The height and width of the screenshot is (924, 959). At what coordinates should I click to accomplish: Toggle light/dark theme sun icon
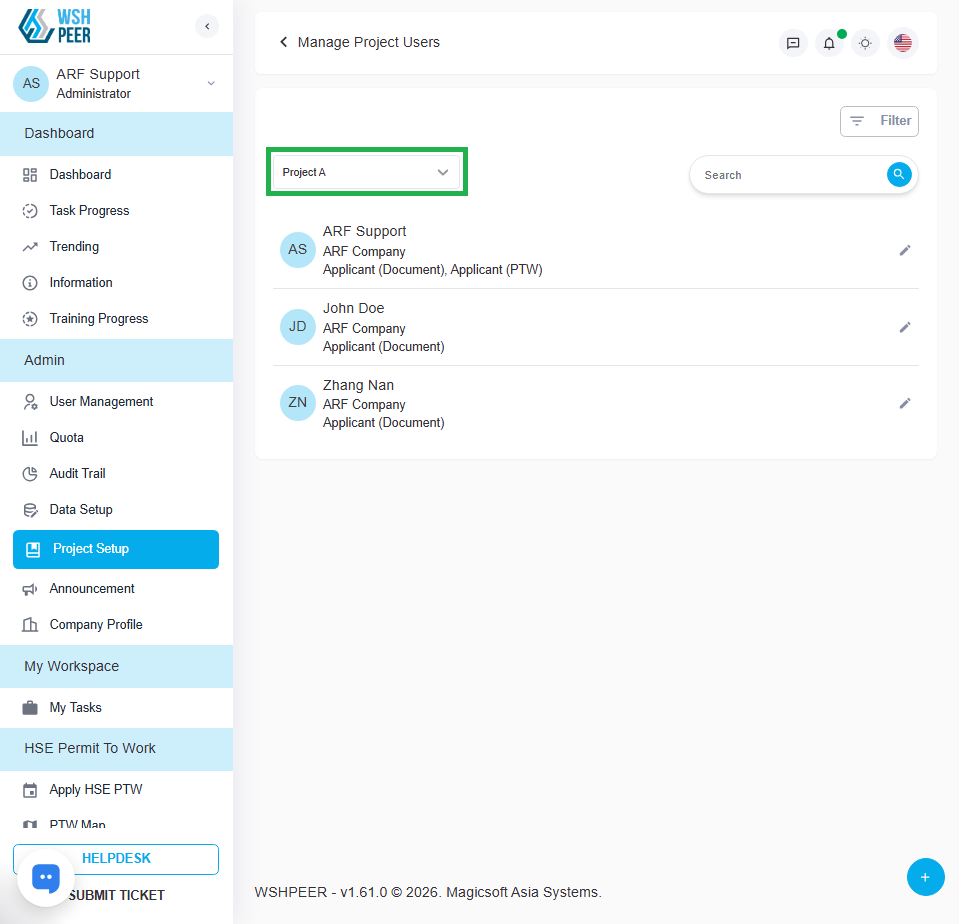865,43
